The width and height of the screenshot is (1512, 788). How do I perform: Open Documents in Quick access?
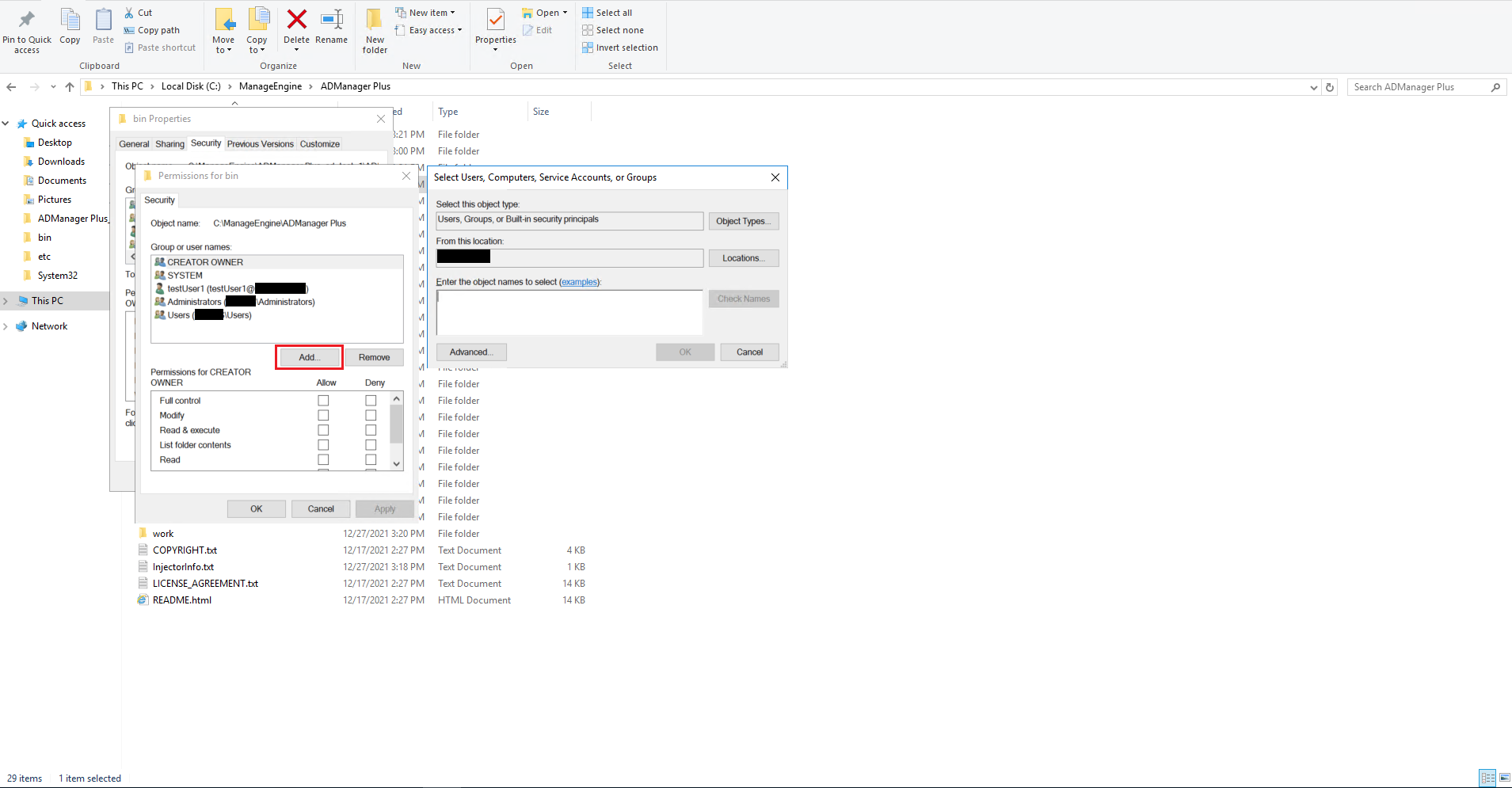pyautogui.click(x=62, y=181)
